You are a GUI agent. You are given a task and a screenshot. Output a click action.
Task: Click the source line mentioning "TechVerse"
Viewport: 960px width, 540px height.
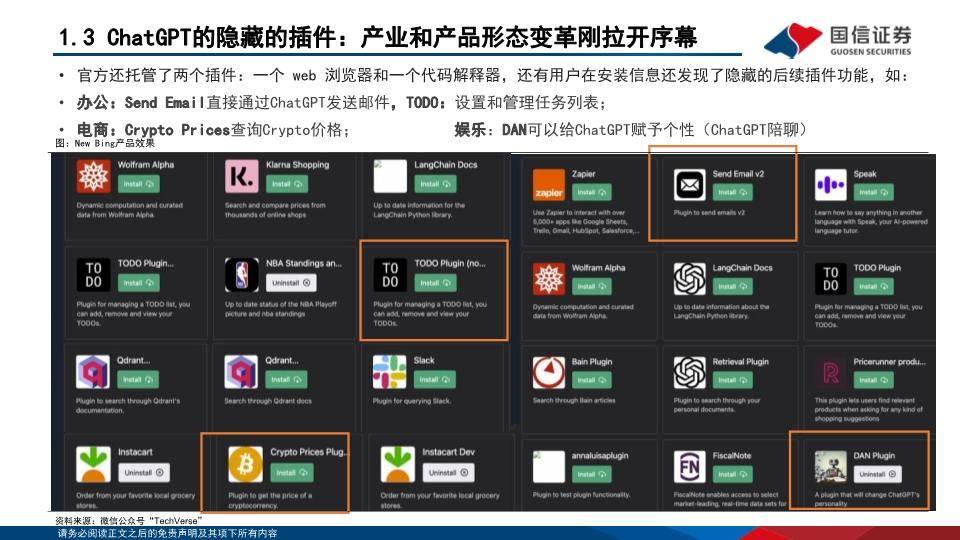click(x=129, y=520)
